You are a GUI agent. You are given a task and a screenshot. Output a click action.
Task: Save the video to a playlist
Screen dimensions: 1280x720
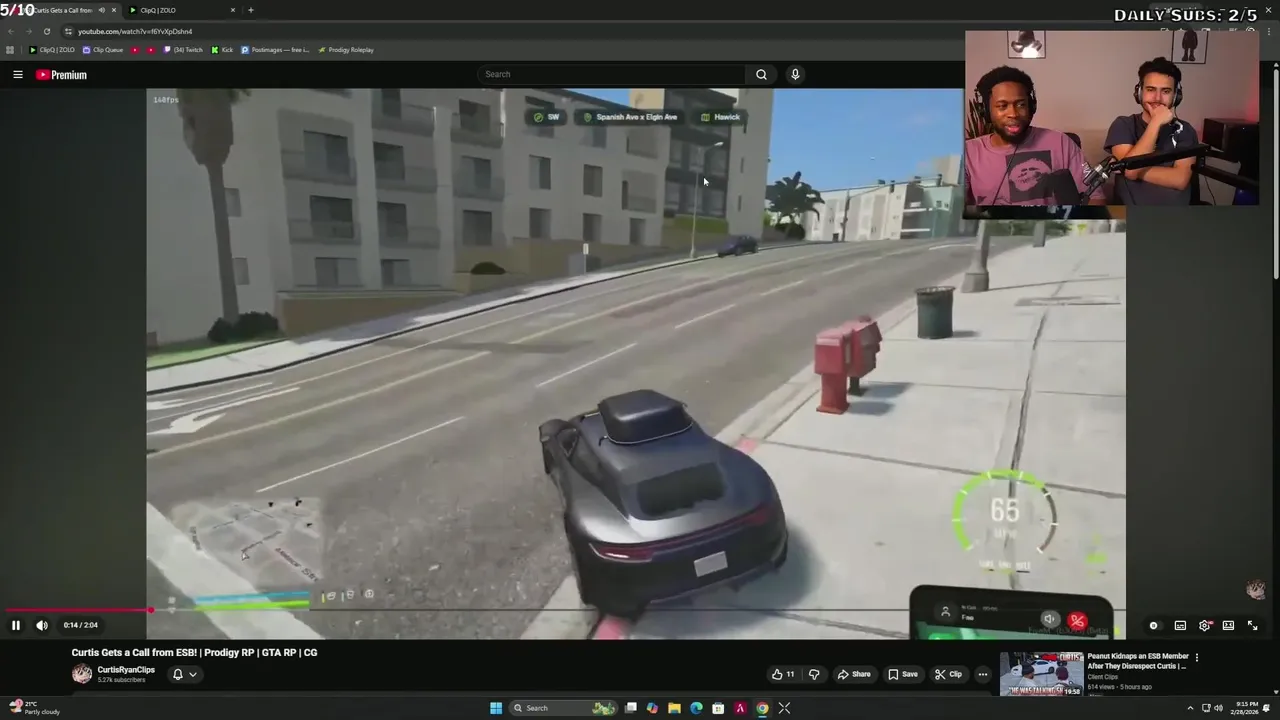point(903,674)
